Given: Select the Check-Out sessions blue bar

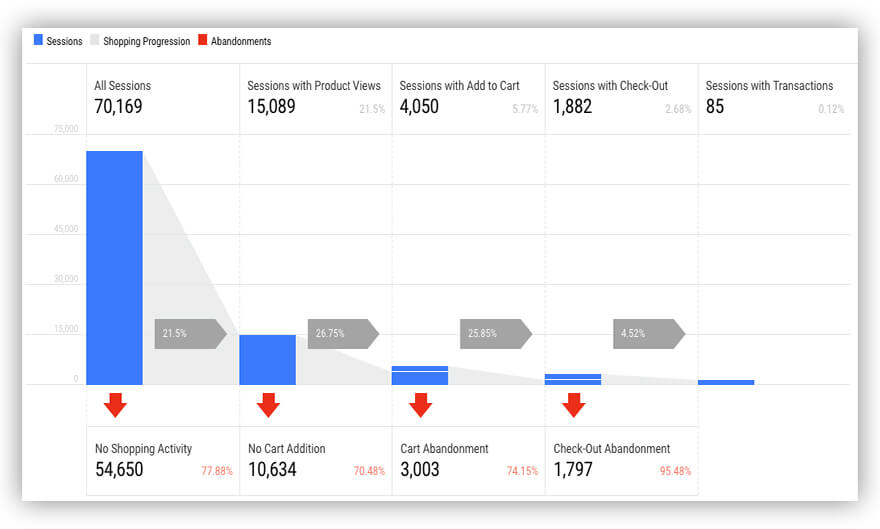Looking at the screenshot, I should coord(573,379).
